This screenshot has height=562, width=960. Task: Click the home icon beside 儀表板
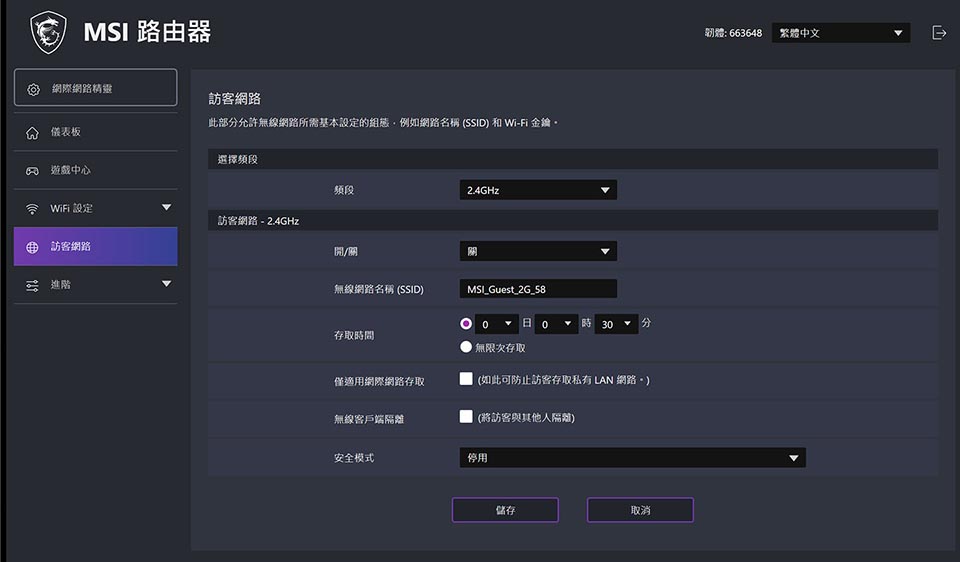click(32, 132)
